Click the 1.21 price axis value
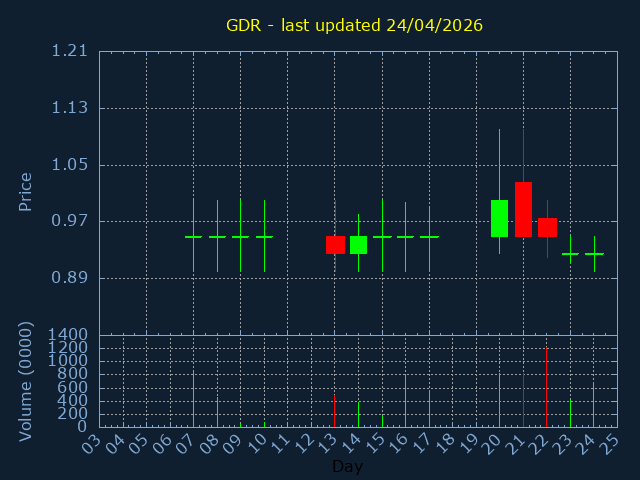Image resolution: width=640 pixels, height=480 pixels. [70, 51]
